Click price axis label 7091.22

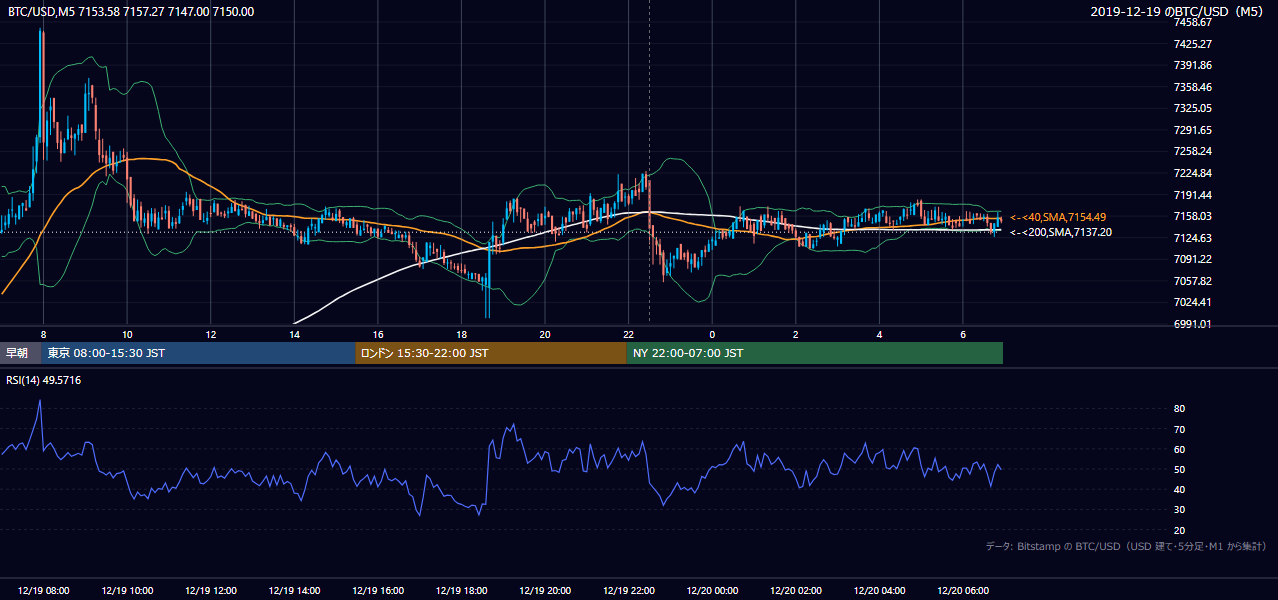point(1193,259)
